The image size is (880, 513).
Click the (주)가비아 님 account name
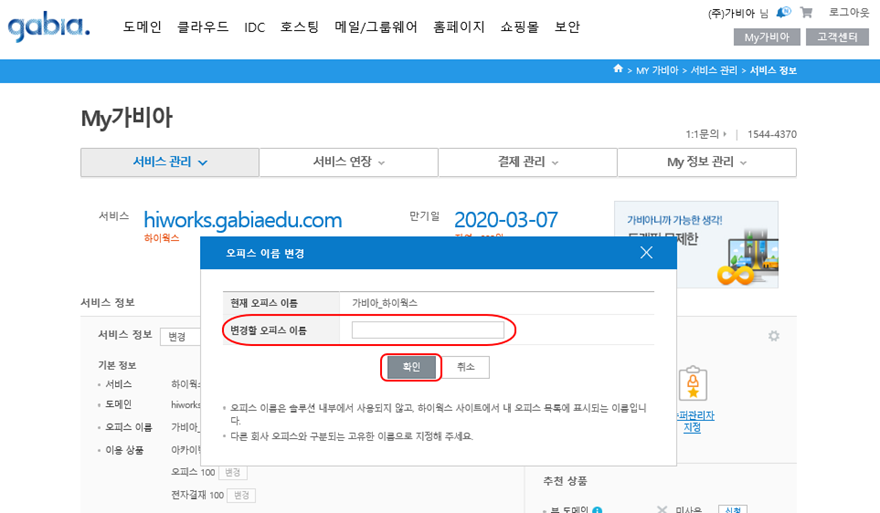737,13
